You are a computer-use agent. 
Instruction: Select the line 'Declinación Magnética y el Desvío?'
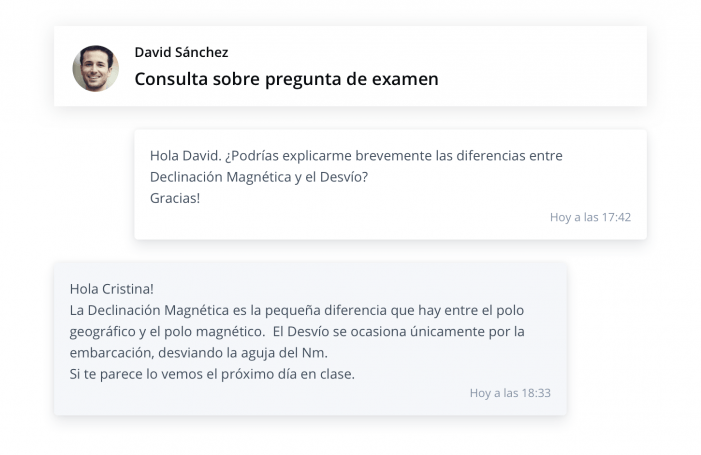pyautogui.click(x=259, y=177)
